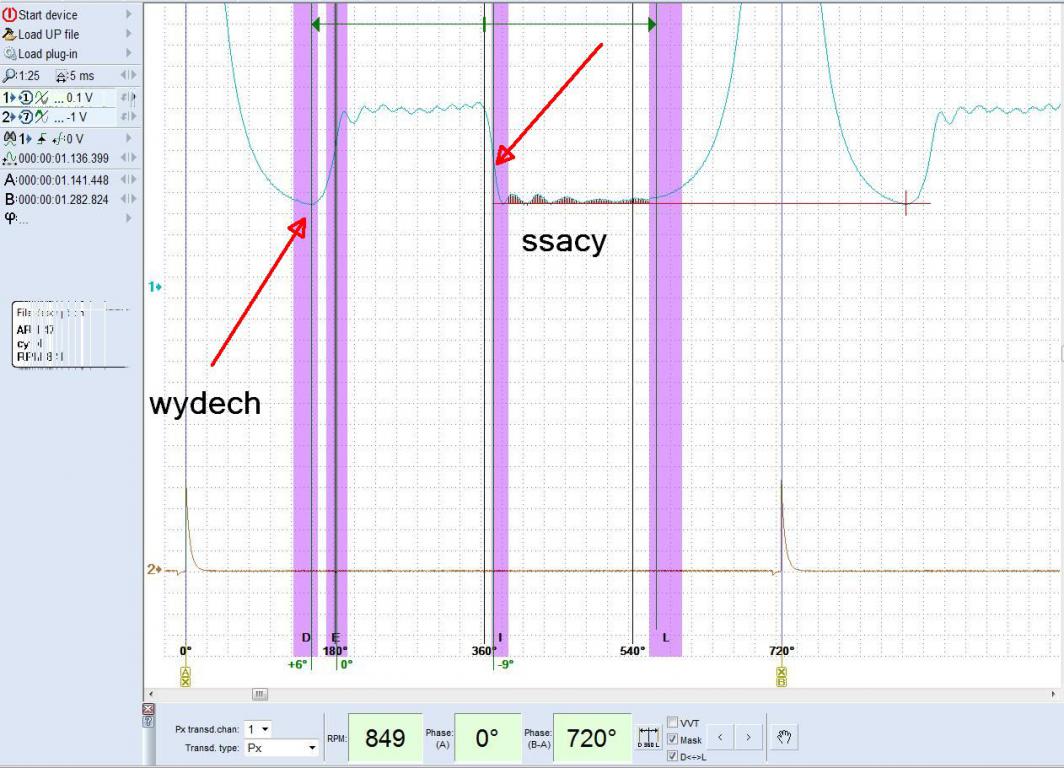The height and width of the screenshot is (768, 1064).
Task: Click the D phase marker label
Action: [x=305, y=638]
